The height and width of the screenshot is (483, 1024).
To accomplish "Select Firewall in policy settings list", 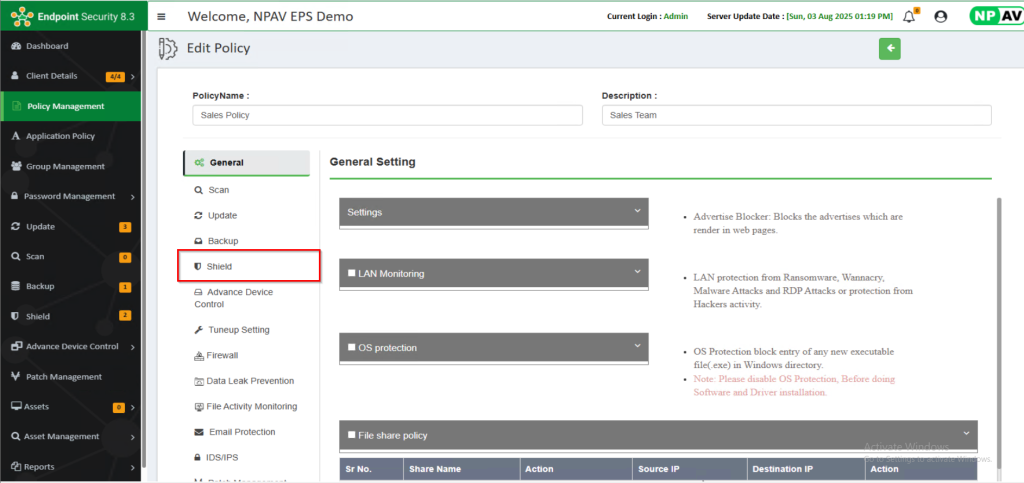I will click(x=223, y=355).
